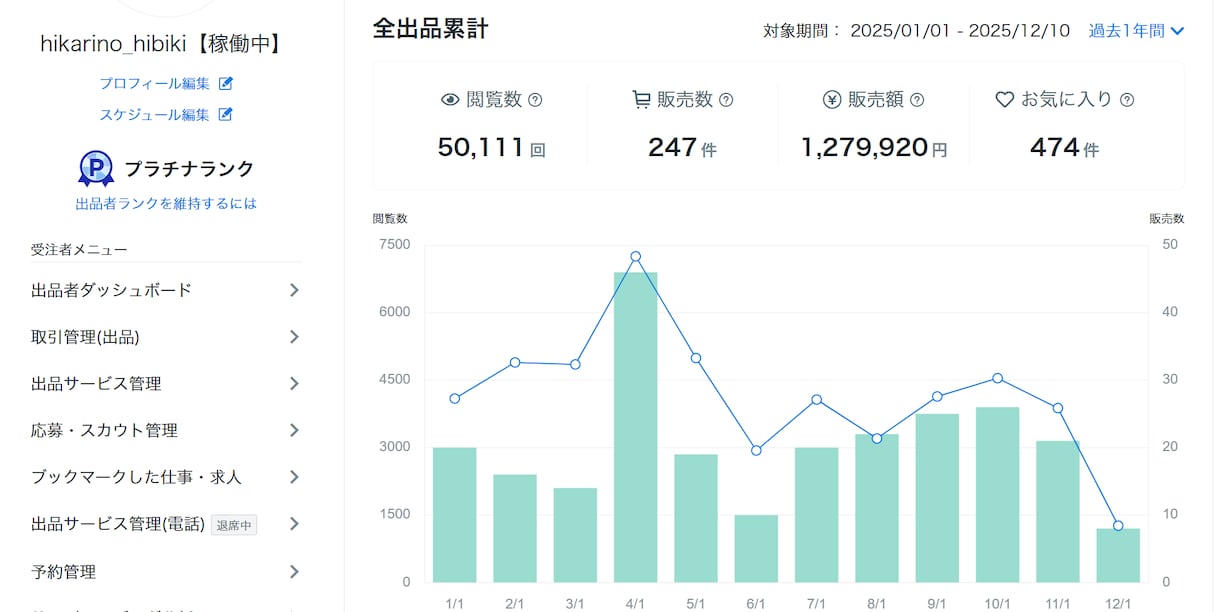Screen dimensions: 1220x612
Task: Click the 全出品累計 heading
Action: point(430,28)
